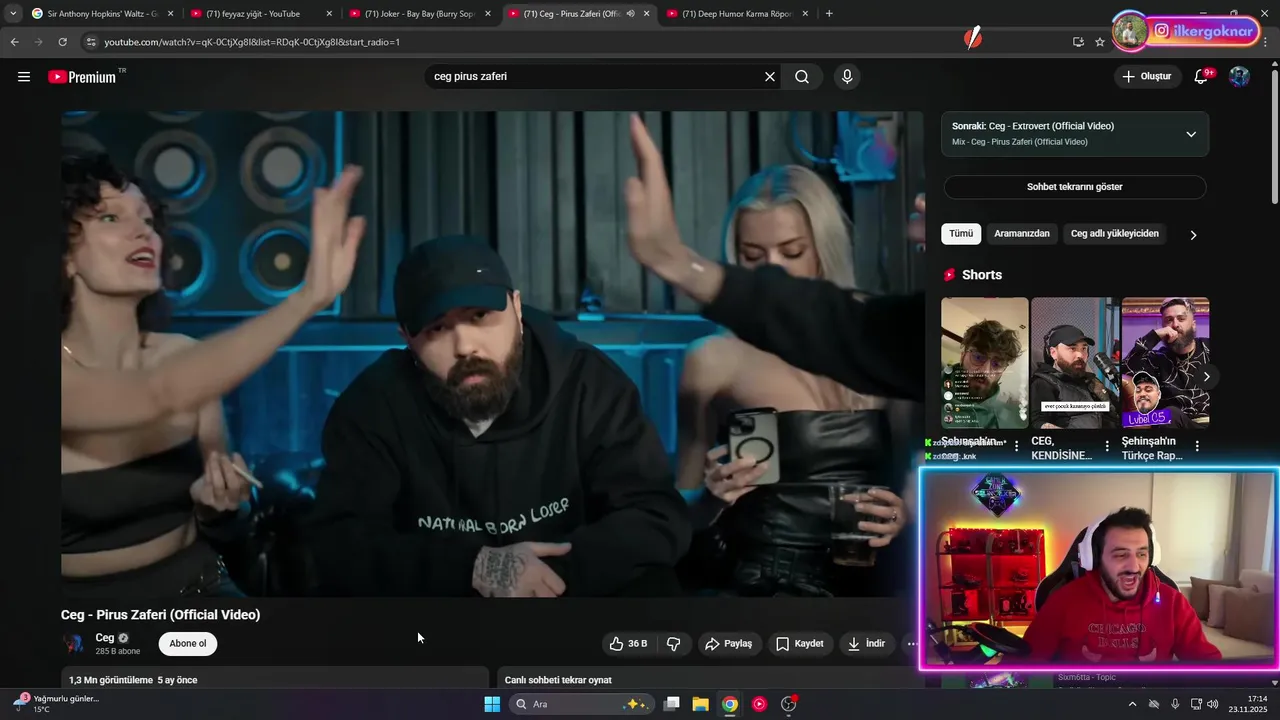Click the magnifier search button
The height and width of the screenshot is (720, 1280).
point(802,77)
